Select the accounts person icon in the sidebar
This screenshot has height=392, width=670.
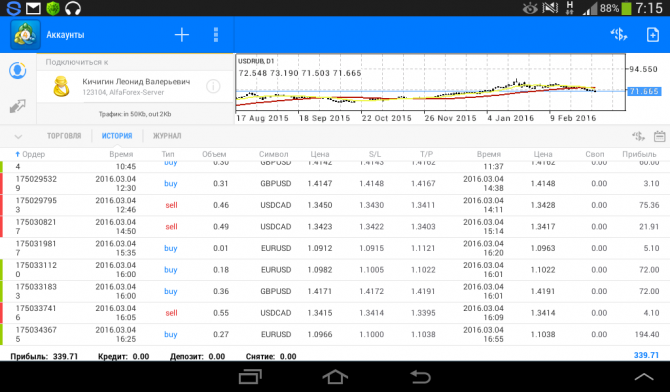click(x=18, y=71)
